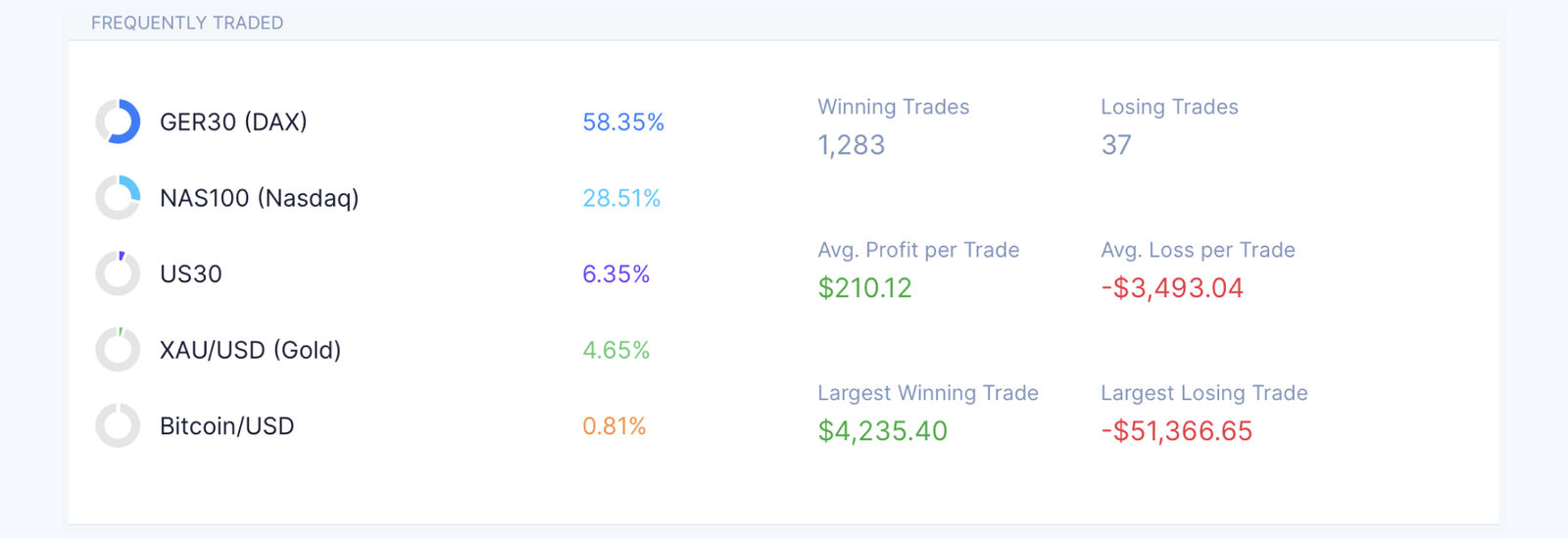
Task: Click the largest losing trade -$51,366.65
Action: [x=1177, y=431]
